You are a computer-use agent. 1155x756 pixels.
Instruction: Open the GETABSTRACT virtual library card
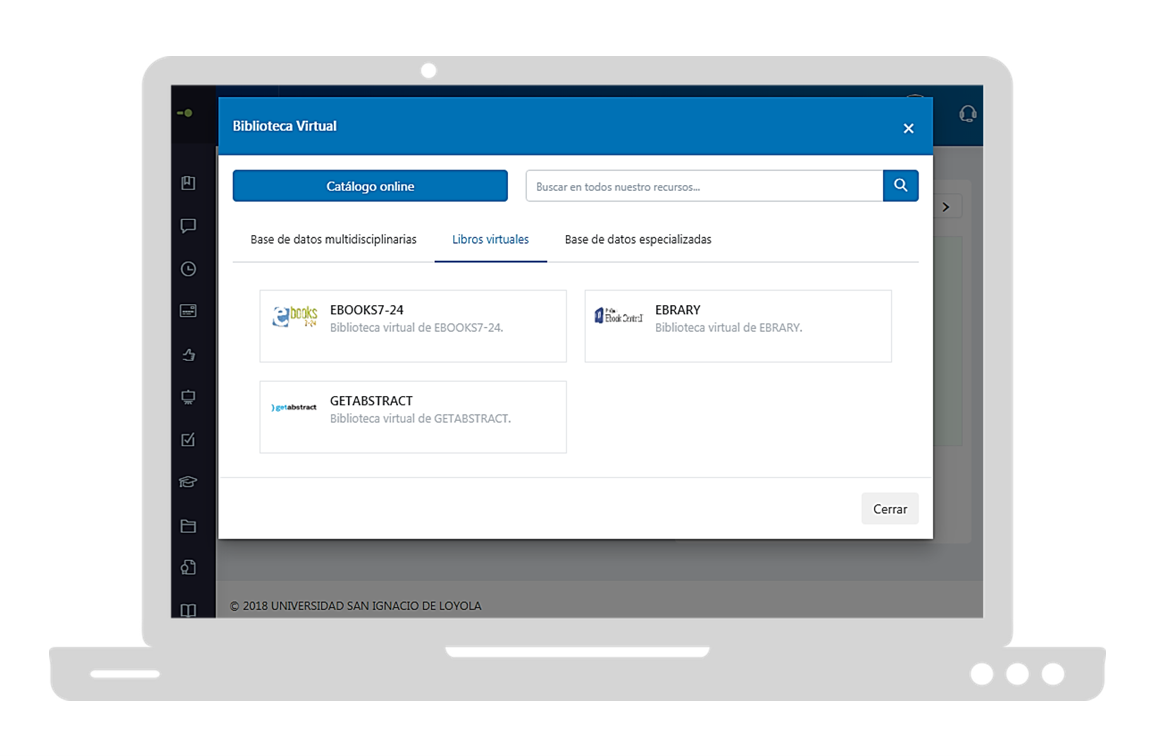tap(413, 417)
